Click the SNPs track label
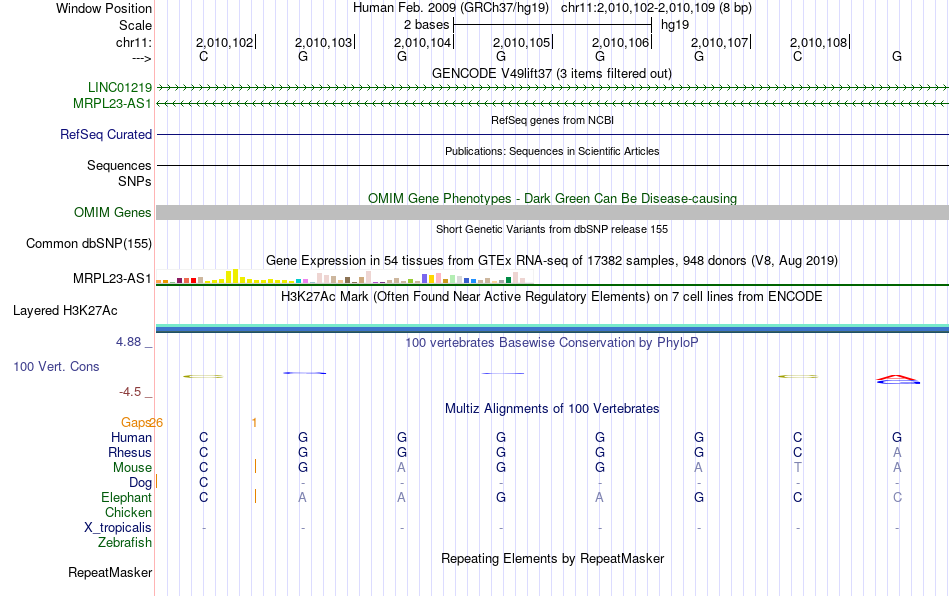Screen dimensions: 950x596 click(x=135, y=181)
